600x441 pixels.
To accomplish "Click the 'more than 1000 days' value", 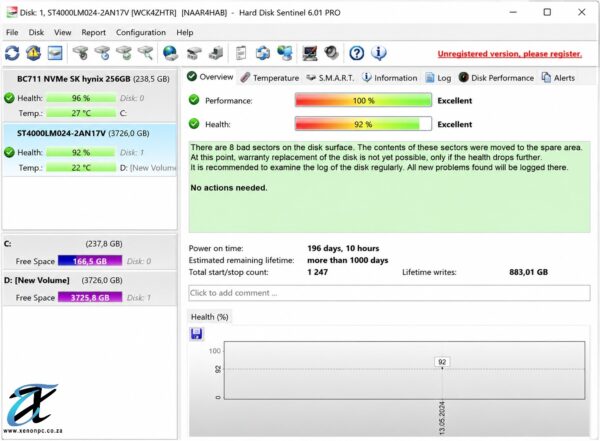I will point(347,260).
